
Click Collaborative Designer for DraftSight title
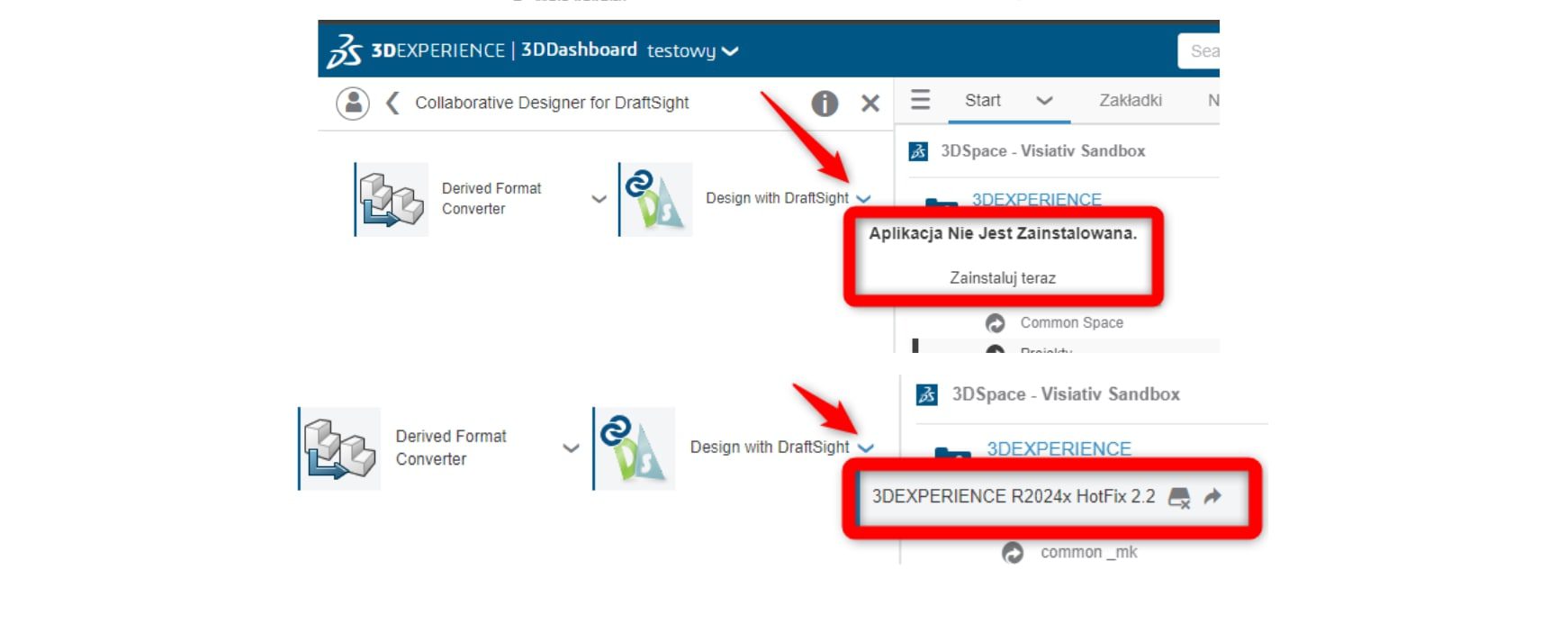point(552,103)
